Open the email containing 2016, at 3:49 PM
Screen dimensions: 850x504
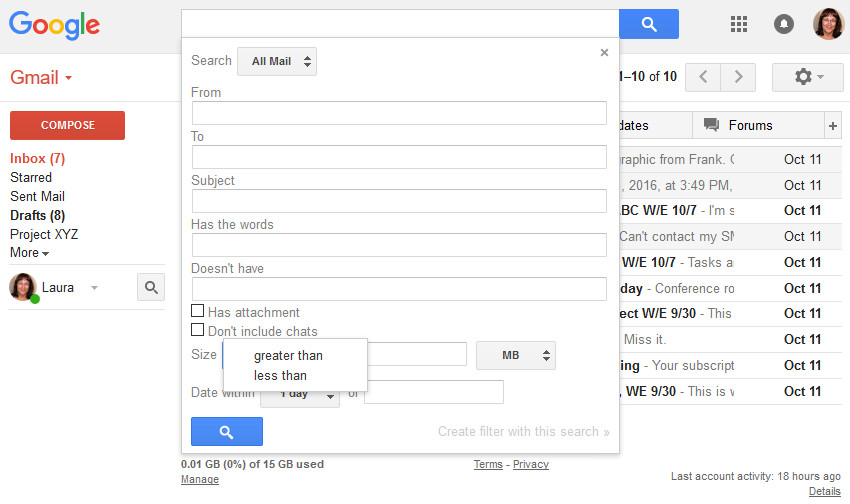pyautogui.click(x=731, y=185)
